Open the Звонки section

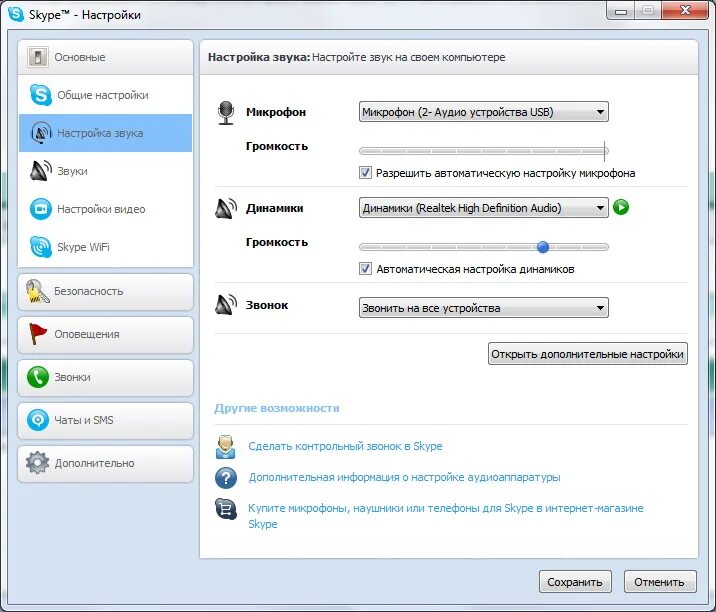point(105,377)
